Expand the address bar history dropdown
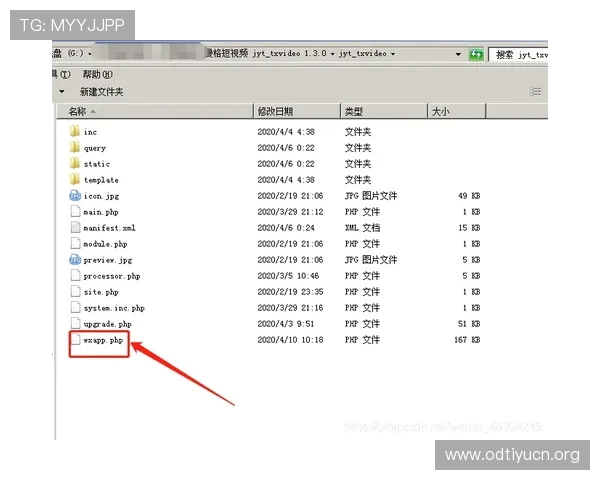This screenshot has height=480, width=600. coord(458,54)
